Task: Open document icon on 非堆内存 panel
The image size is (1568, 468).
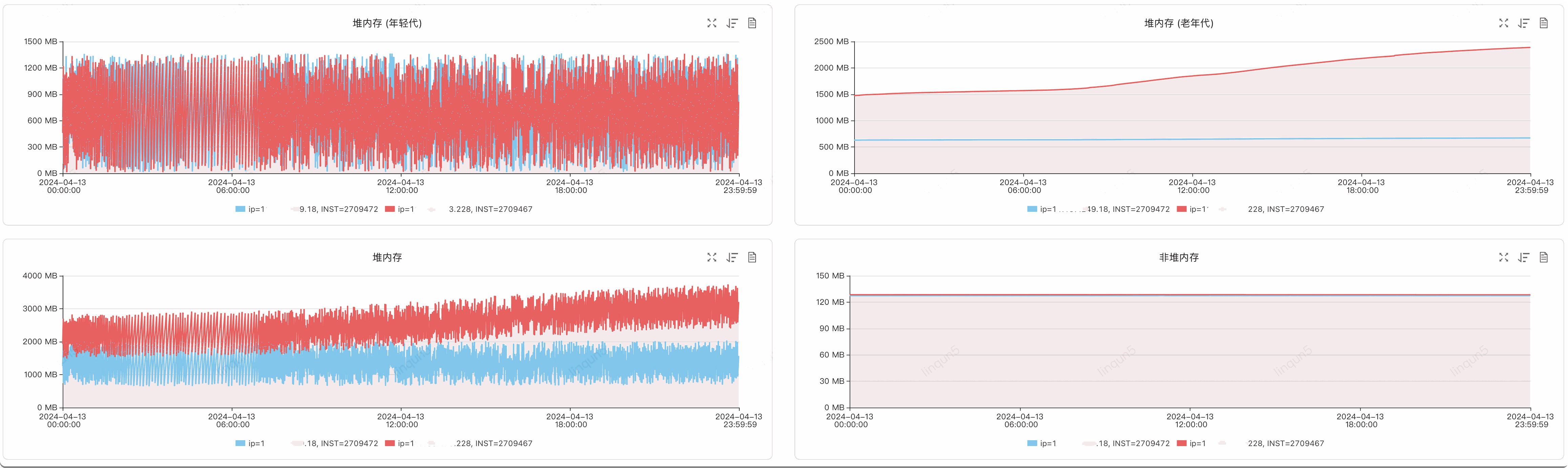Action: coord(1544,257)
